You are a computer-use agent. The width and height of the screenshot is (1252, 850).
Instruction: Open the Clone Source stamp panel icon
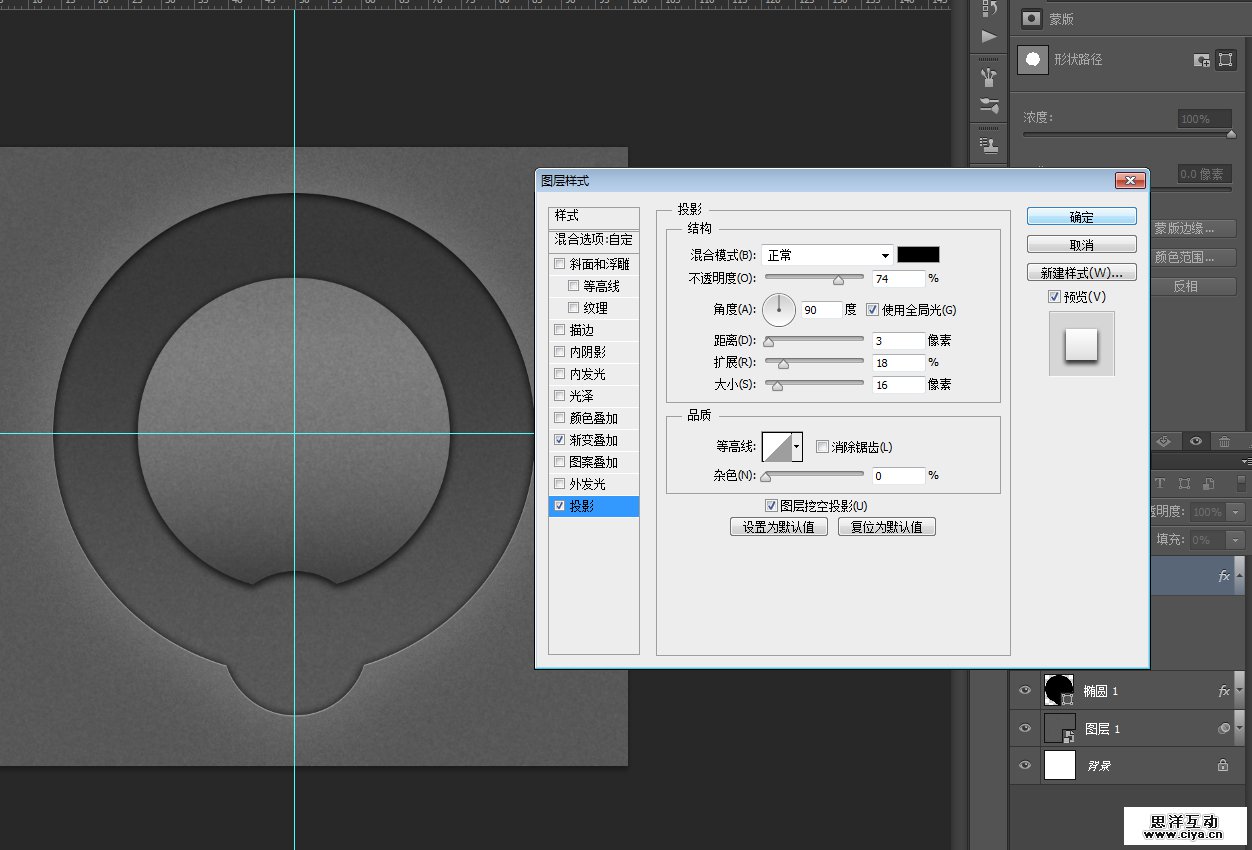click(x=989, y=145)
